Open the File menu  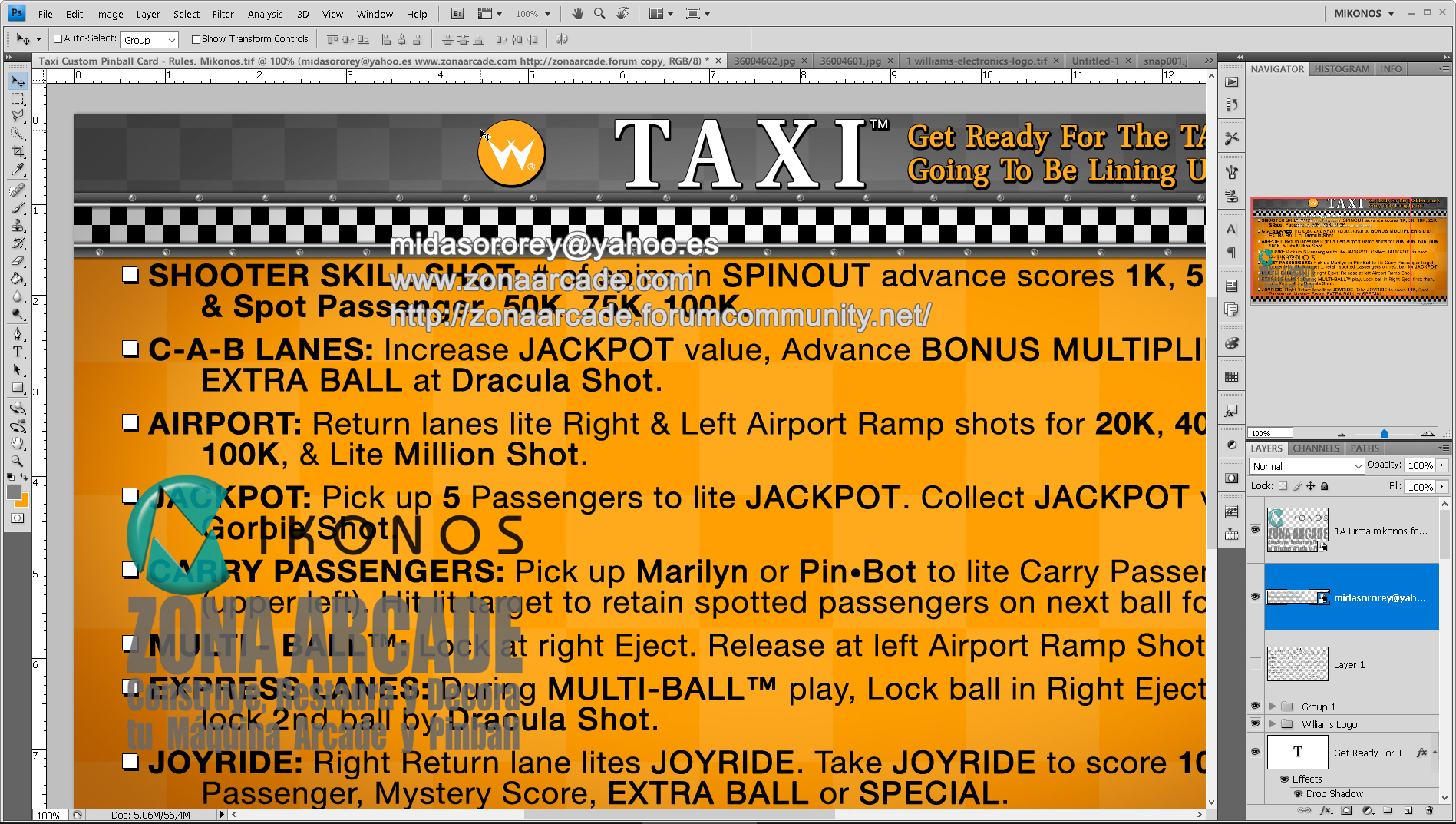(45, 14)
